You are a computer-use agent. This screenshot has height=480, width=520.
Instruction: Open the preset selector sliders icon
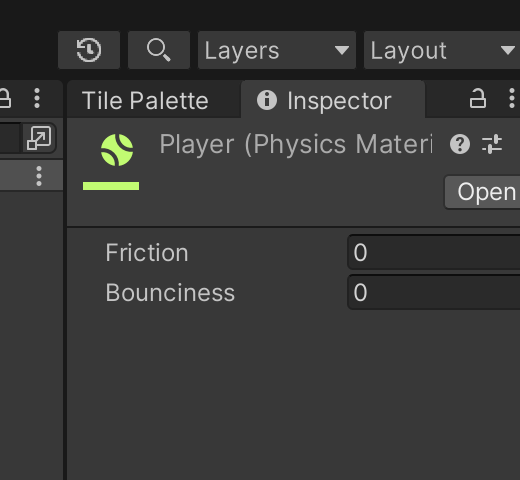[492, 144]
